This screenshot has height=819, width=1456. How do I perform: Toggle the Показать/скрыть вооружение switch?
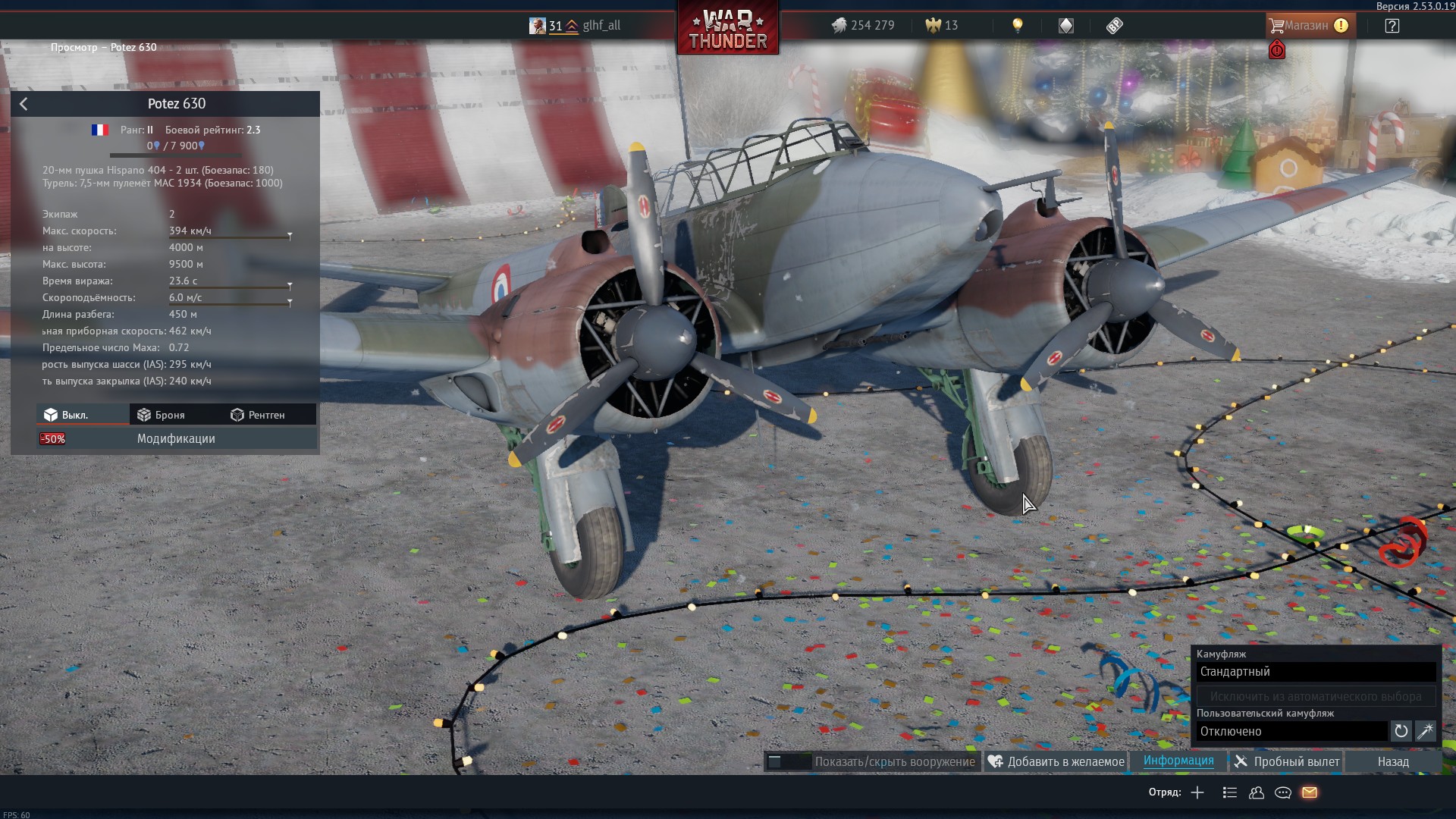[788, 761]
